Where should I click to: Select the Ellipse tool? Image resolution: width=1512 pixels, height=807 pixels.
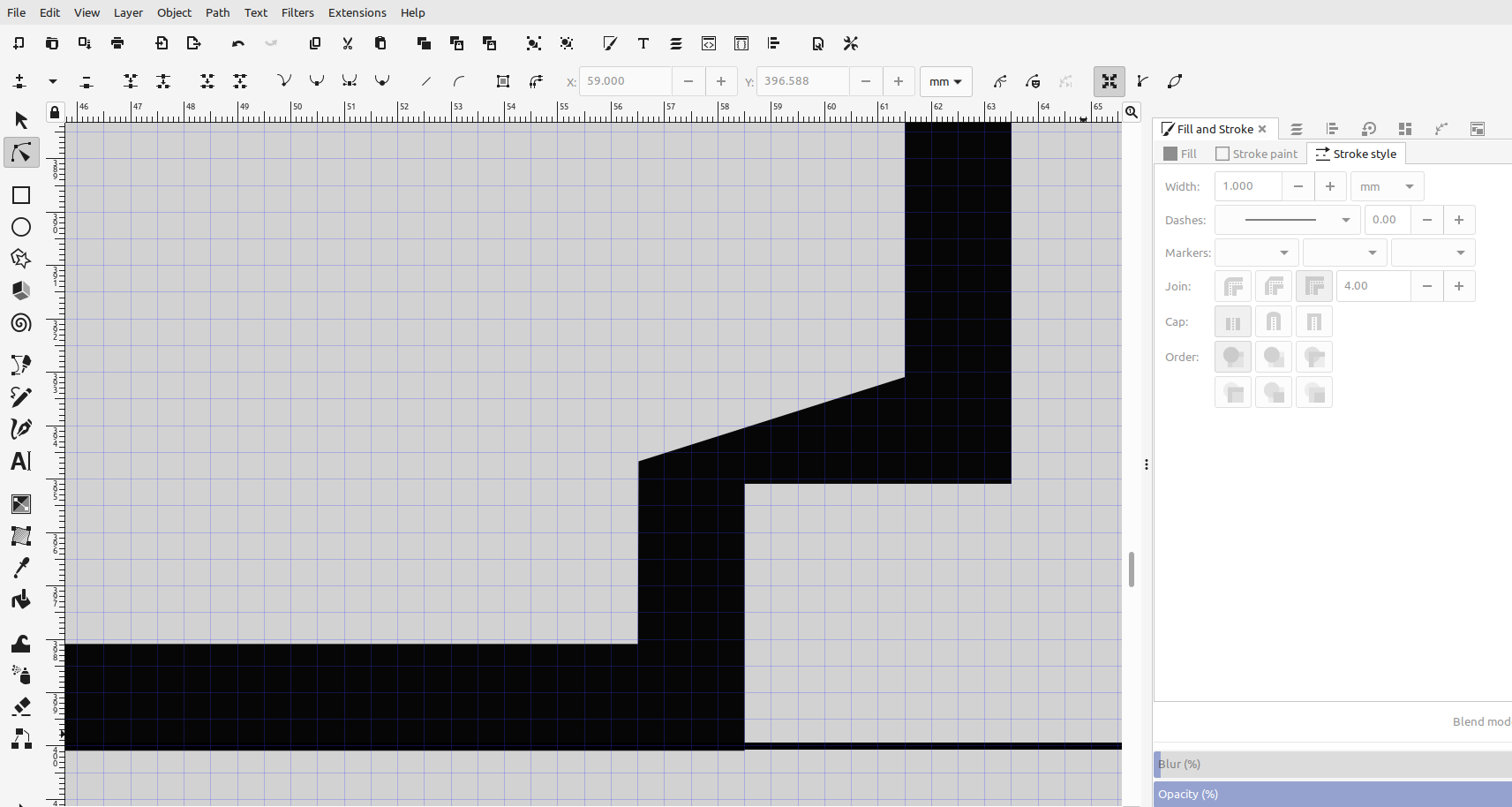pyautogui.click(x=20, y=227)
